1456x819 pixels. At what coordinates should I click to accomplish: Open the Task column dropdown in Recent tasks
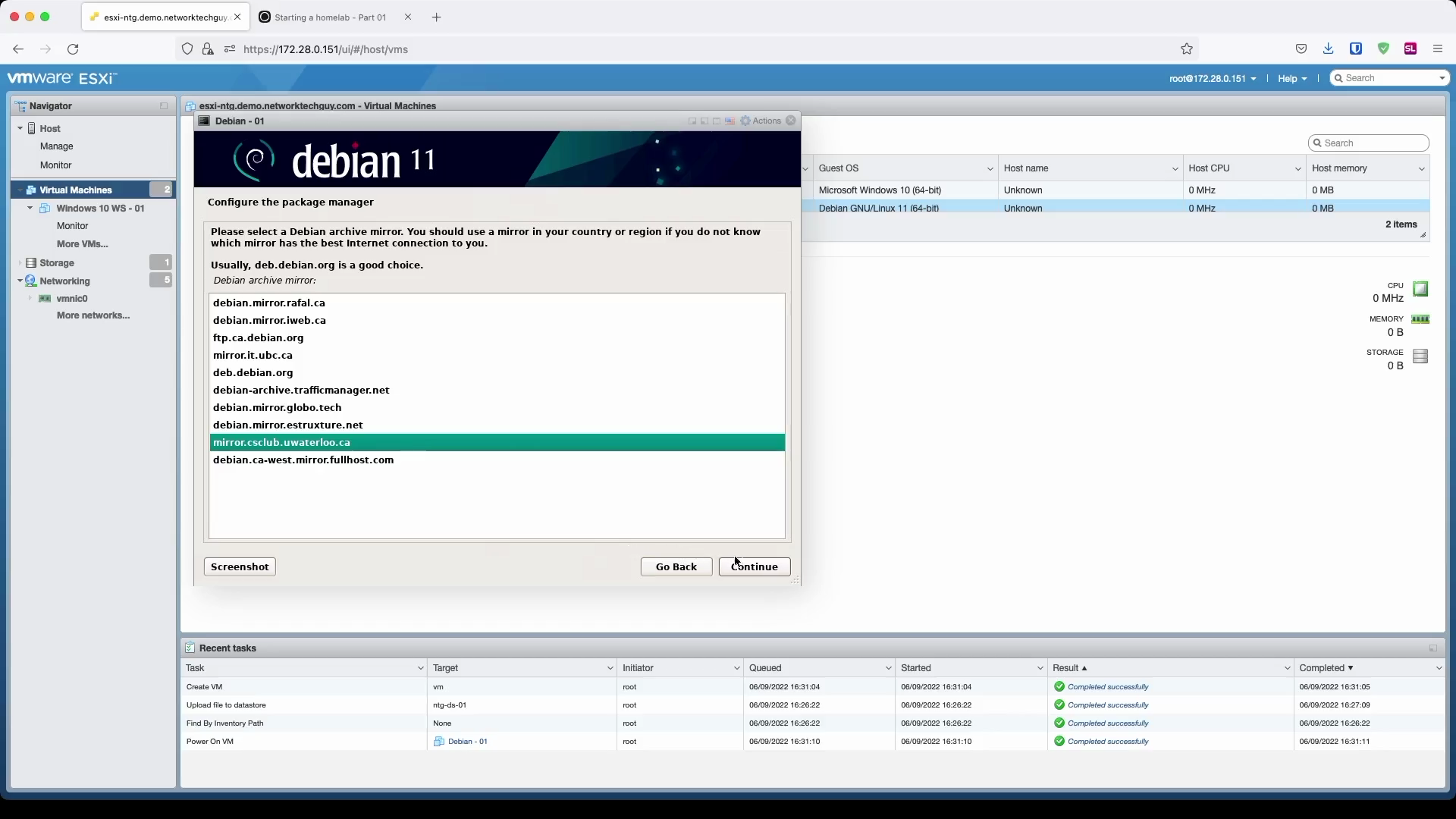(420, 669)
